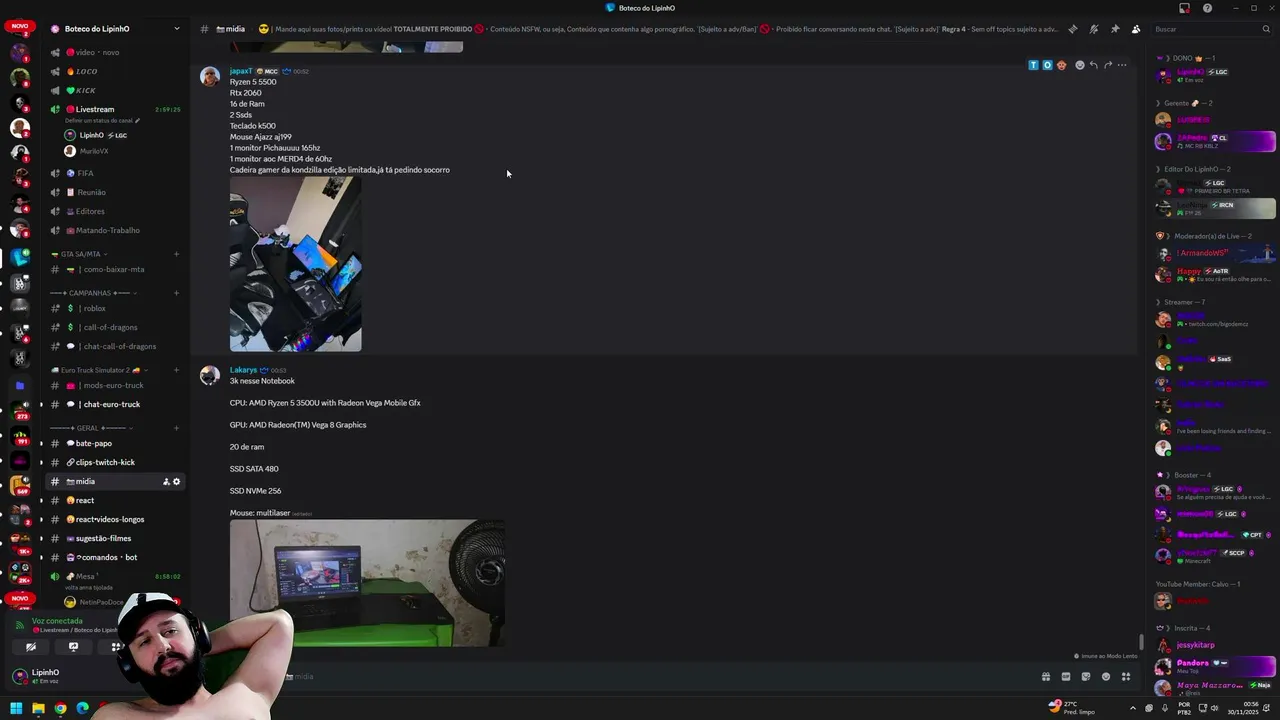Collapse Editor Do LipinhO role group

1193,169
